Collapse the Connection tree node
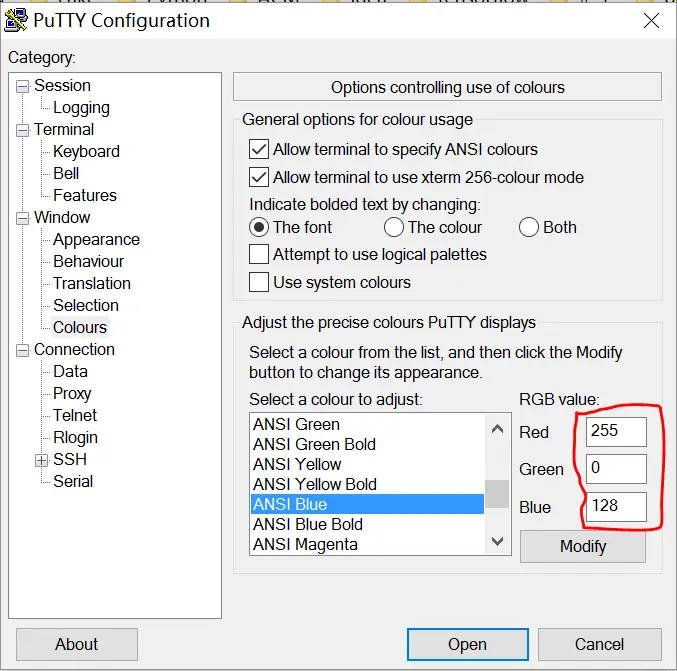 [22, 351]
